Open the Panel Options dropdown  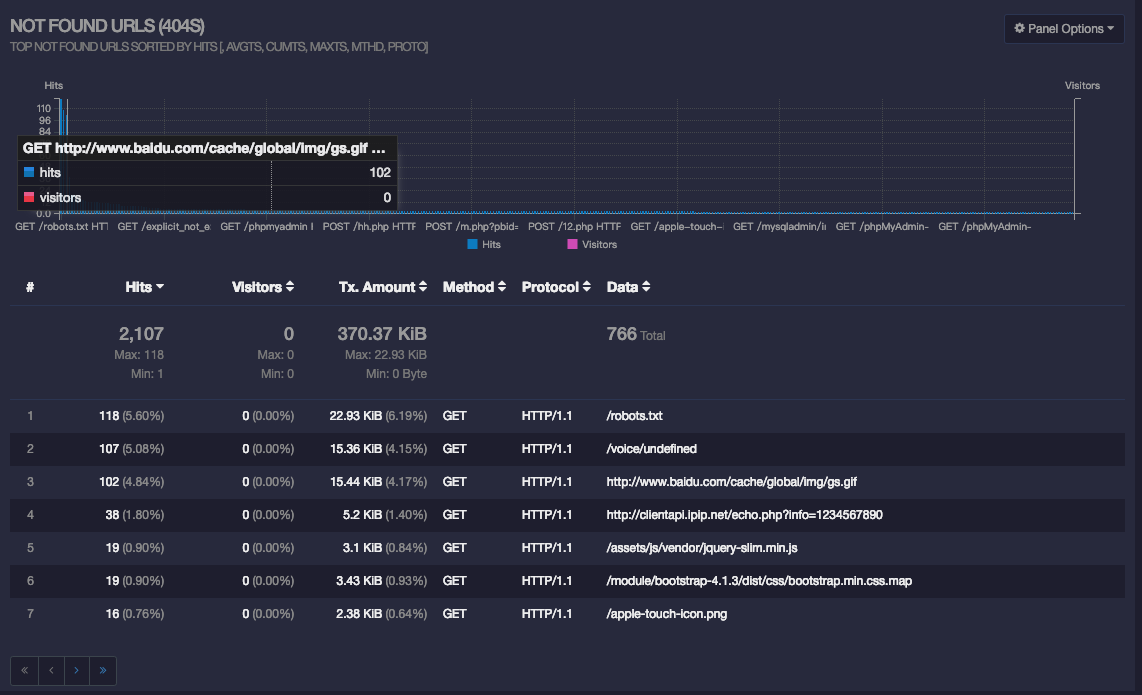[1064, 28]
